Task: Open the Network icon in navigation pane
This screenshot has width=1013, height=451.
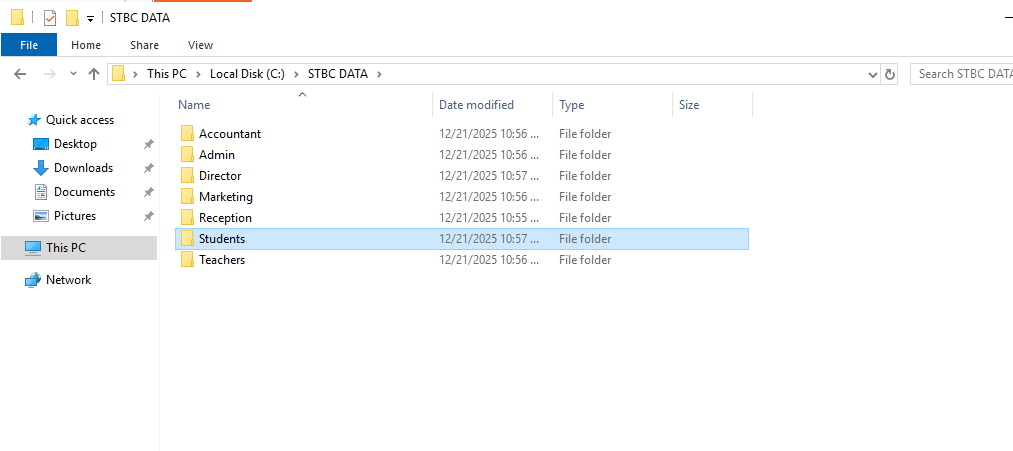Action: (x=68, y=280)
